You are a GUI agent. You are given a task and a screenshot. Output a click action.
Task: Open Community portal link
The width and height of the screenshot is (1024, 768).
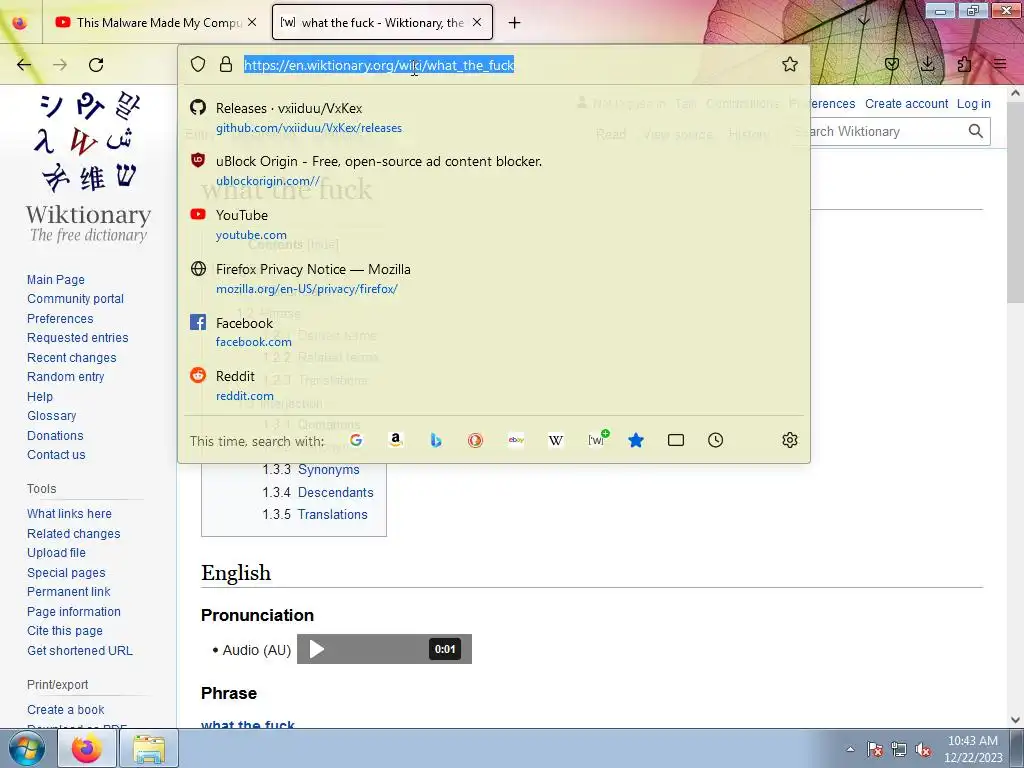75,298
